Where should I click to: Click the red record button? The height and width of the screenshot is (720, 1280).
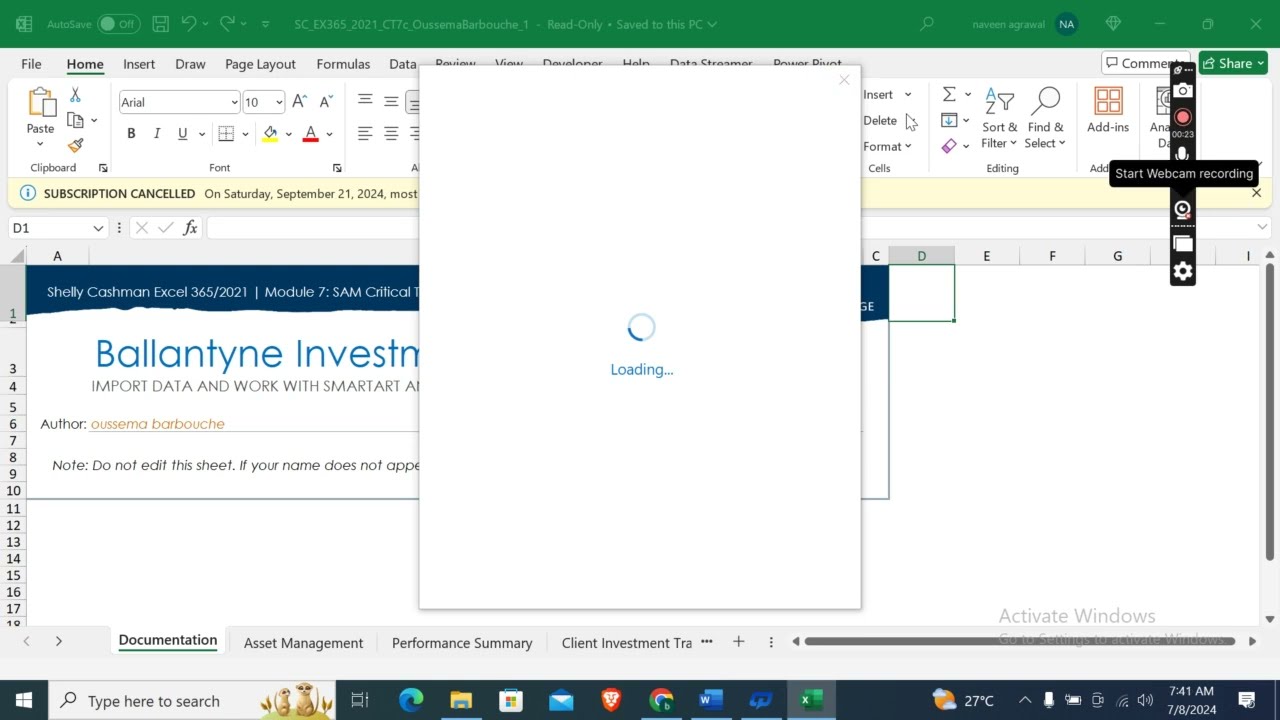1183,117
